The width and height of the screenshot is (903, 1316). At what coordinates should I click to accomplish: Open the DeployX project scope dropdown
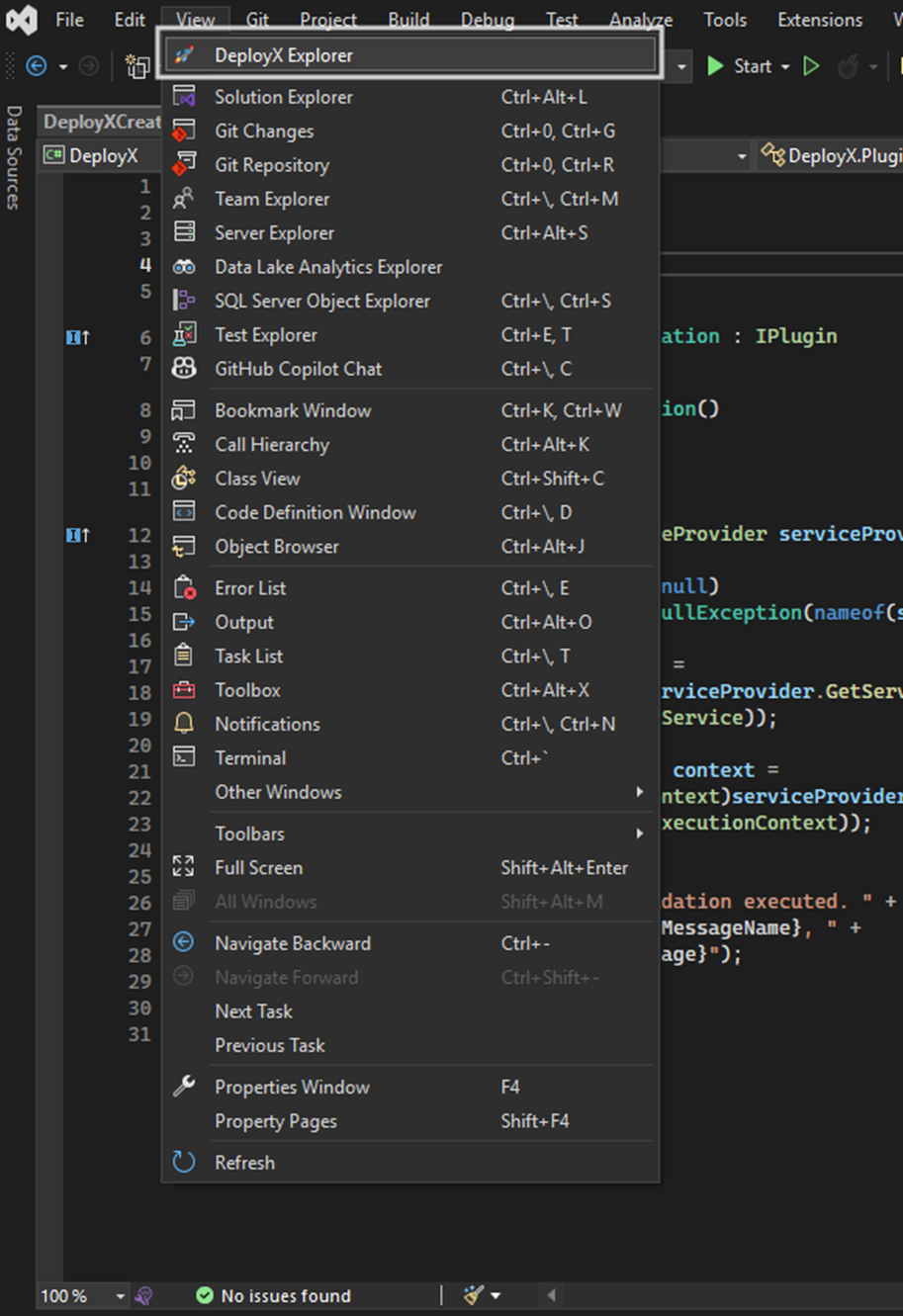(742, 156)
